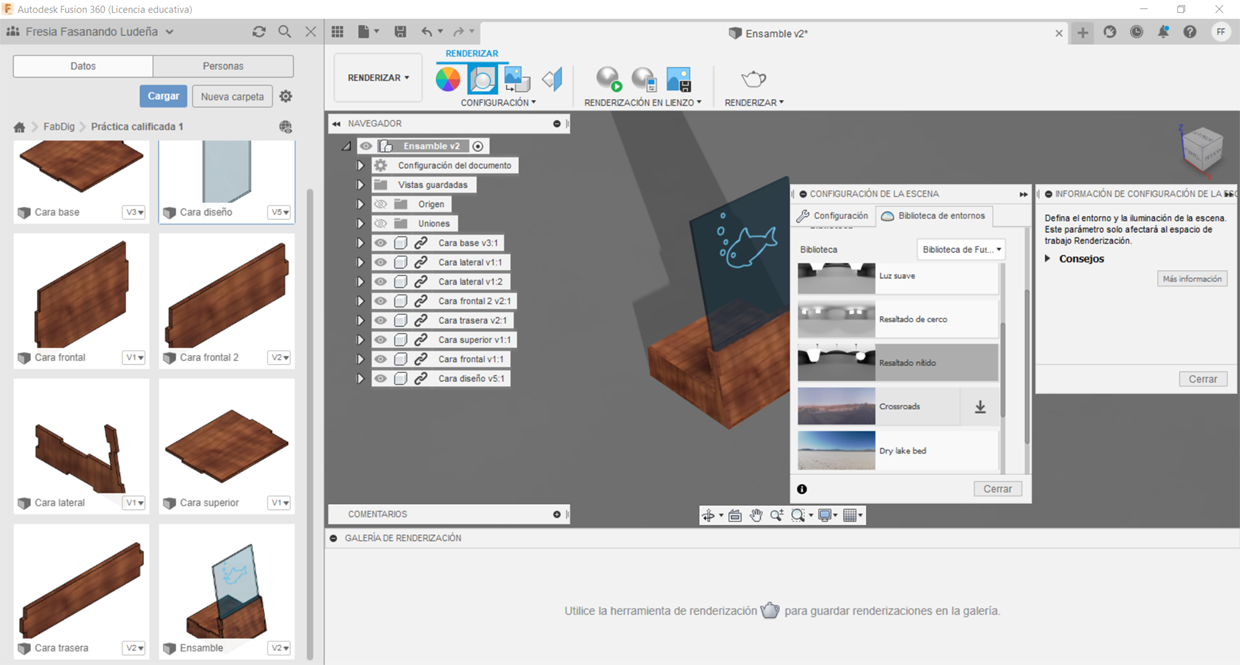The image size is (1240, 665).
Task: Show the Origen folder
Action: pyautogui.click(x=380, y=204)
